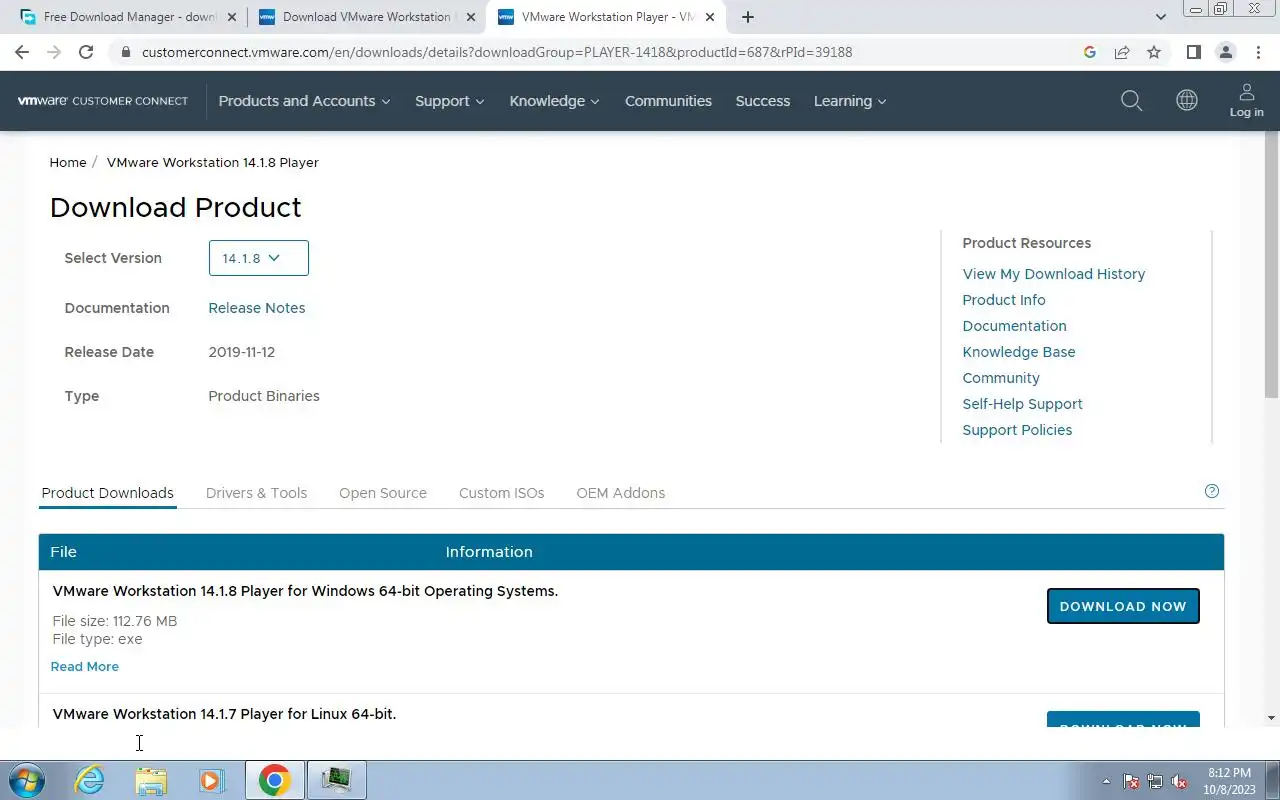This screenshot has width=1280, height=800.
Task: Click the network tray icon
Action: 1155,781
